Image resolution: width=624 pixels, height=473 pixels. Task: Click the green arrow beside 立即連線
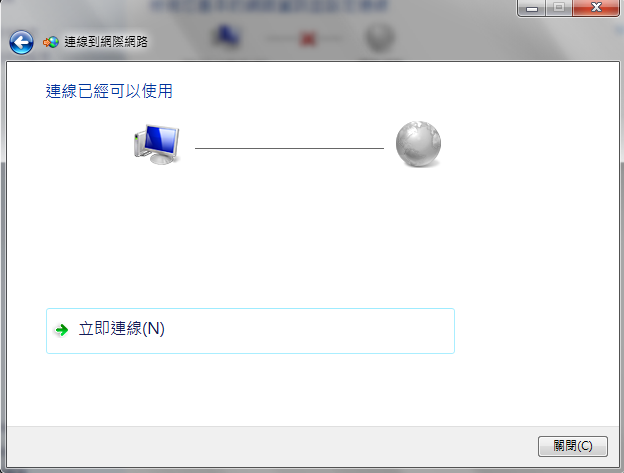[x=62, y=329]
